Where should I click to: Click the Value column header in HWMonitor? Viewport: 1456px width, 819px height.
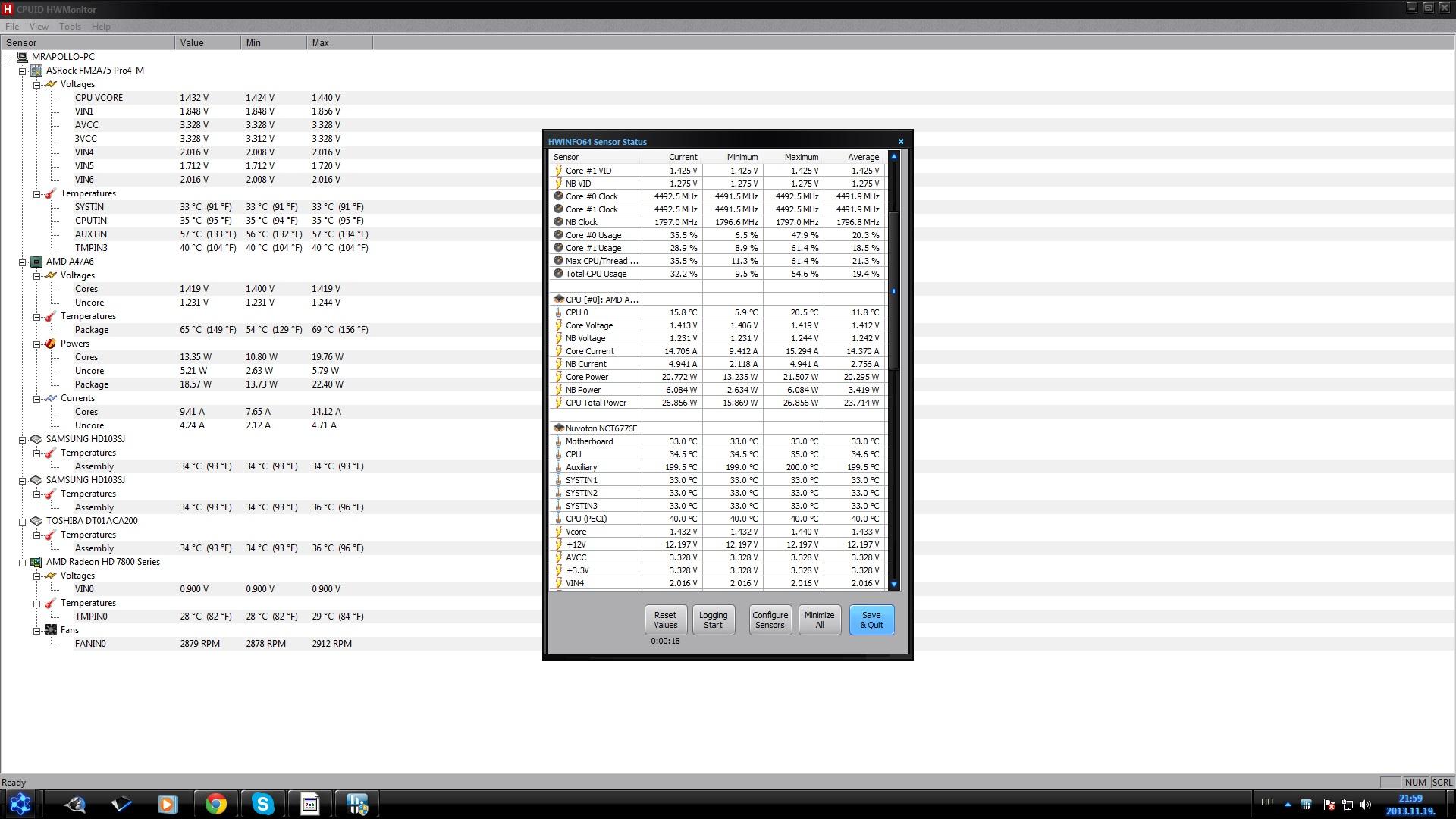pos(208,43)
